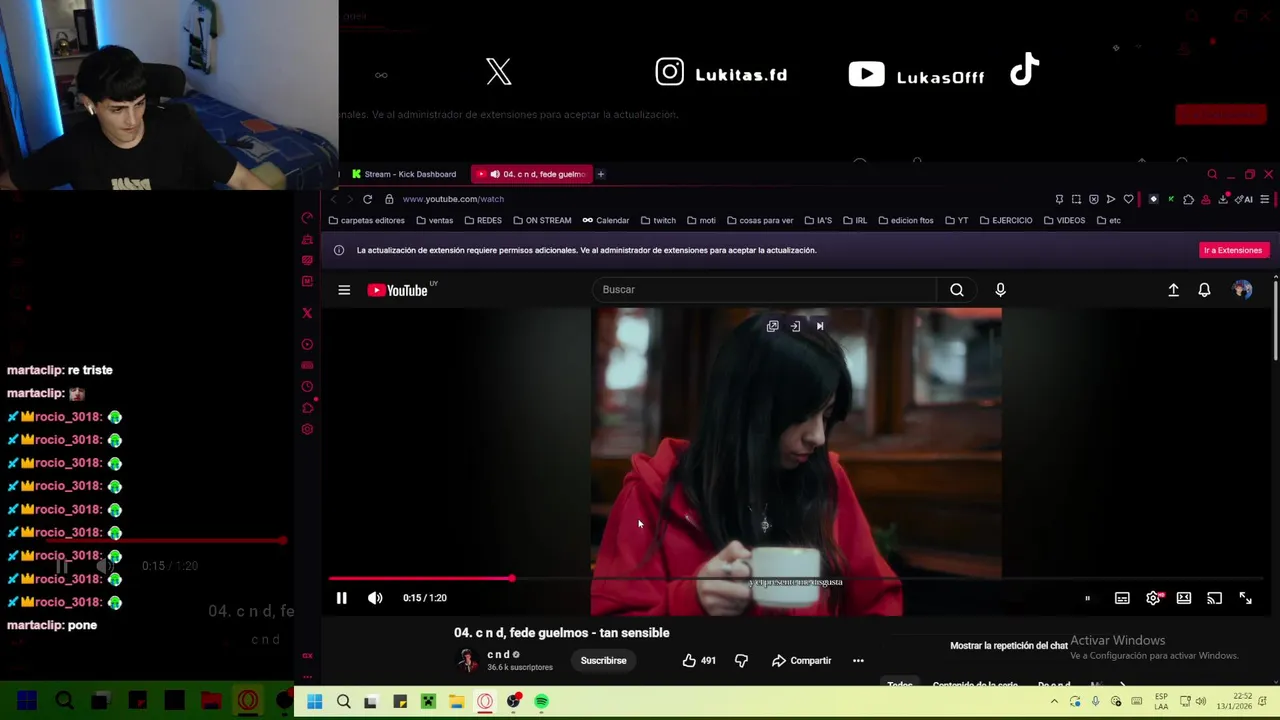
Task: Open Opera sidebar settings gear
Action: coord(307,429)
